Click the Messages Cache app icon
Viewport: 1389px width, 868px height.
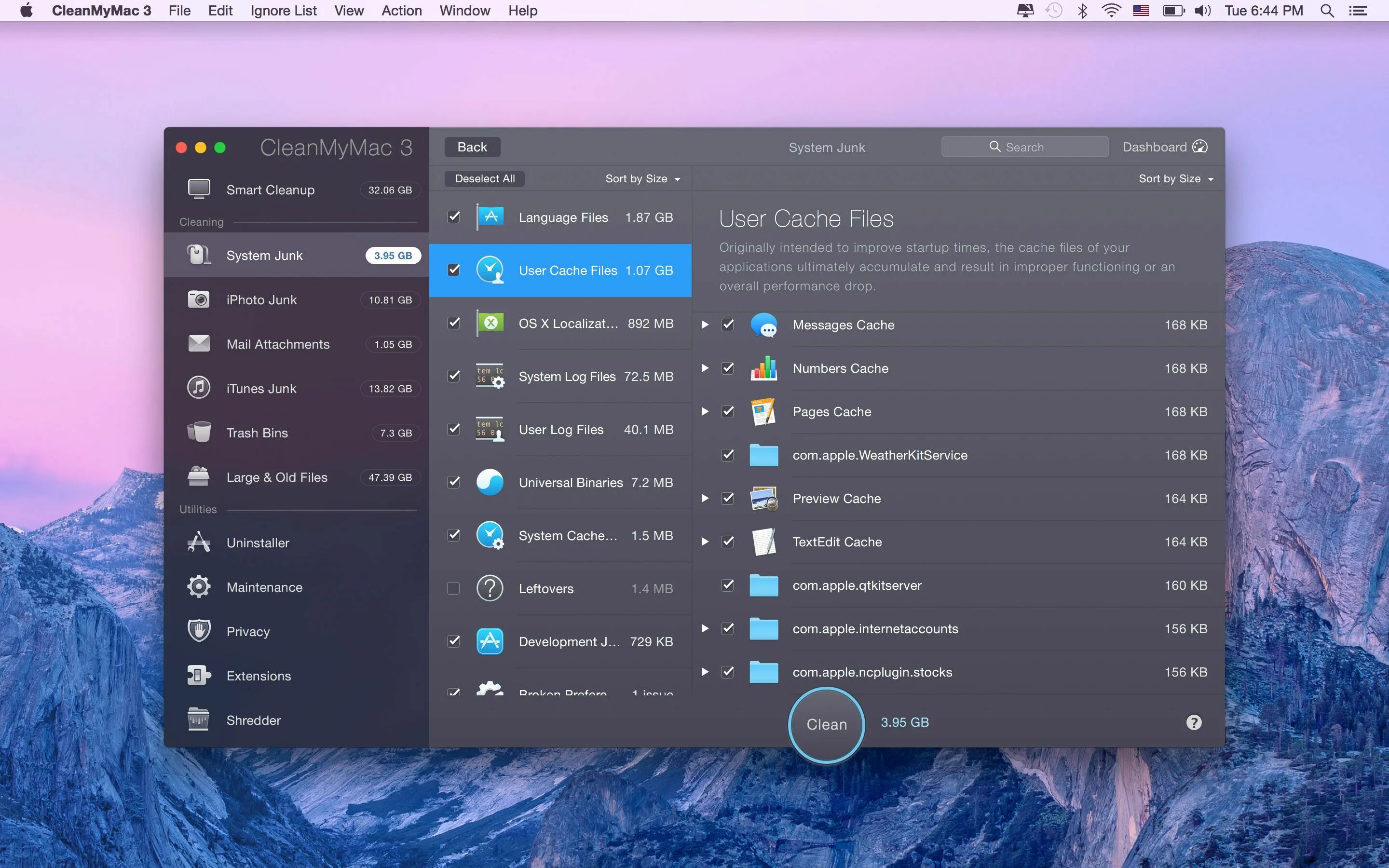(764, 325)
